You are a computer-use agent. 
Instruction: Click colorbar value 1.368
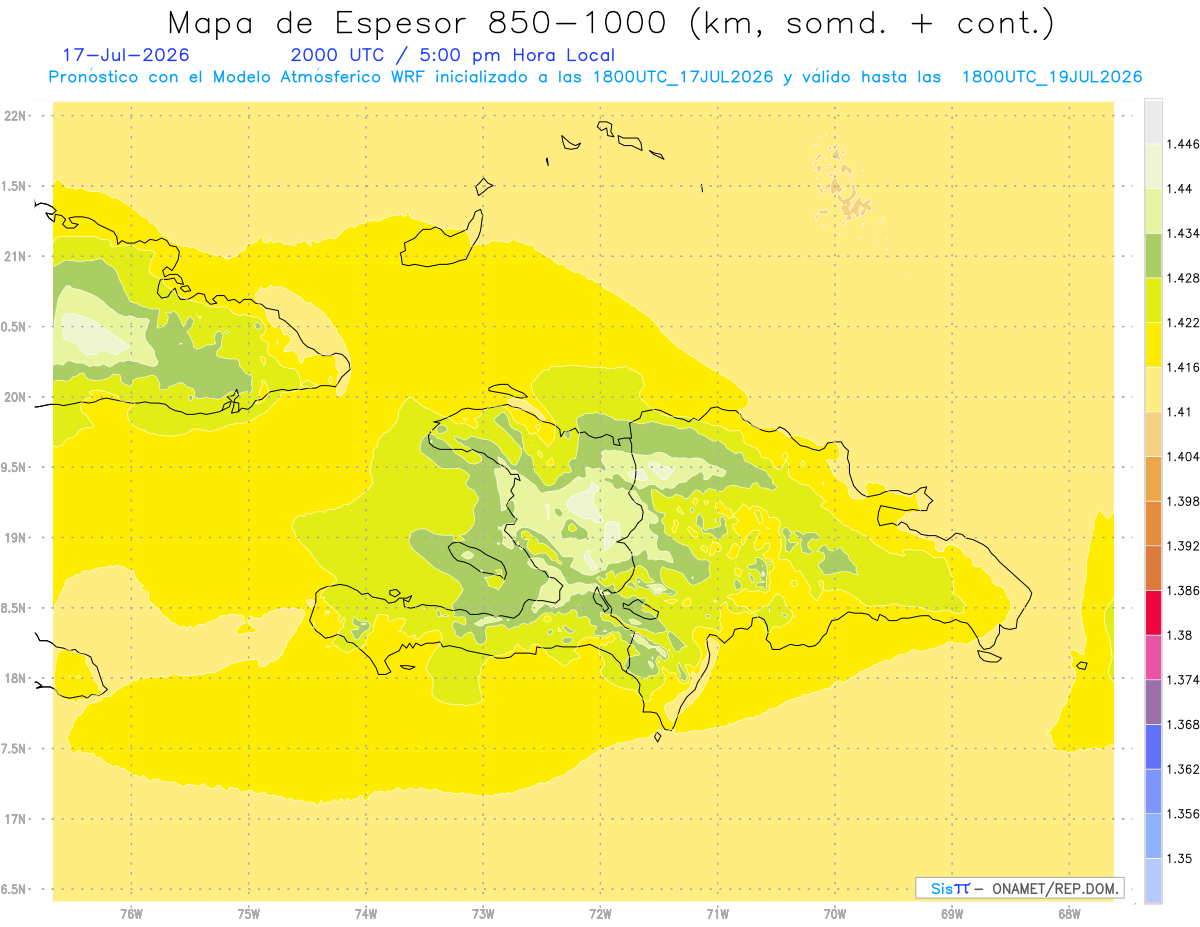point(1183,724)
